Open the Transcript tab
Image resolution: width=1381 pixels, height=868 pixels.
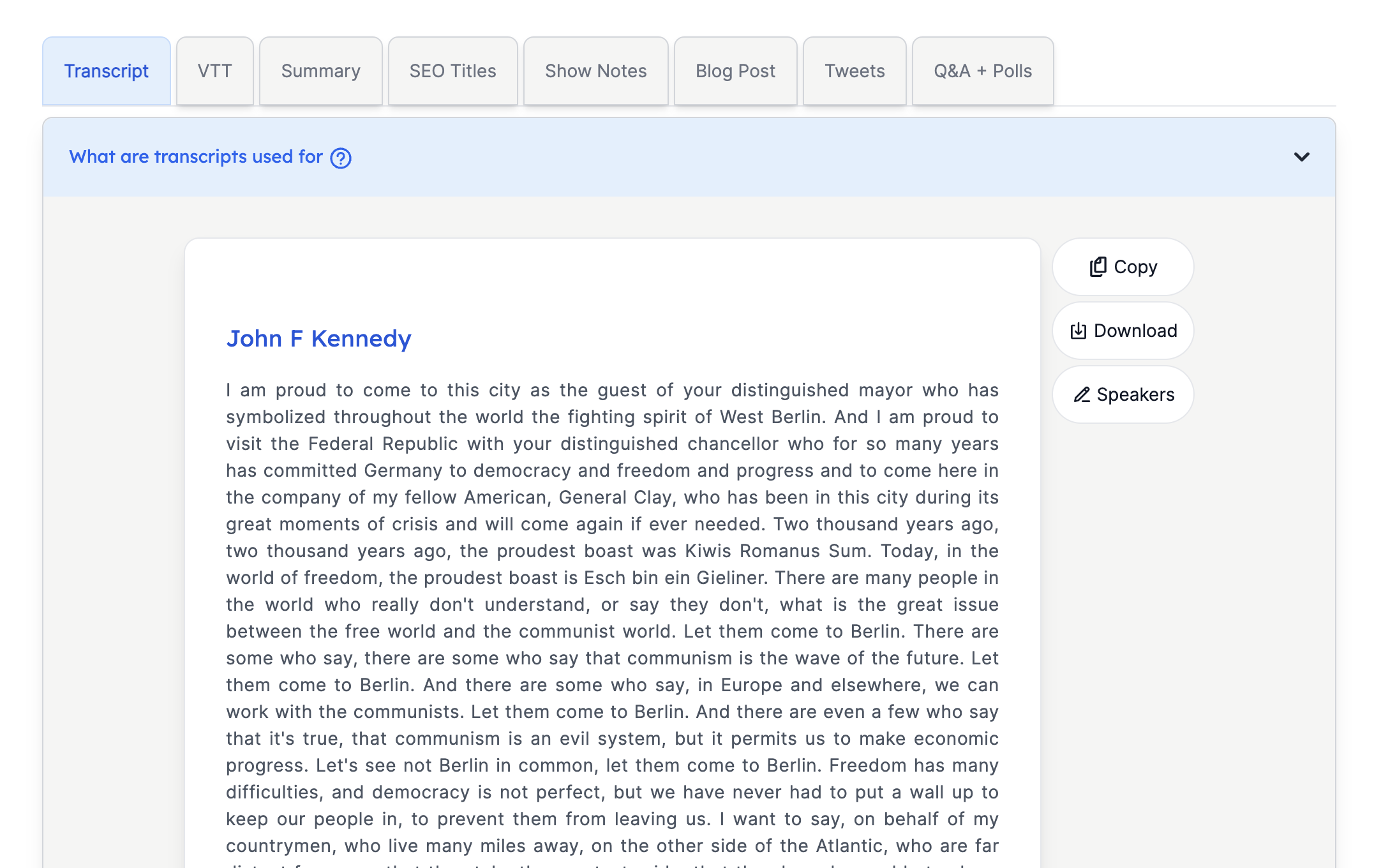(x=107, y=71)
